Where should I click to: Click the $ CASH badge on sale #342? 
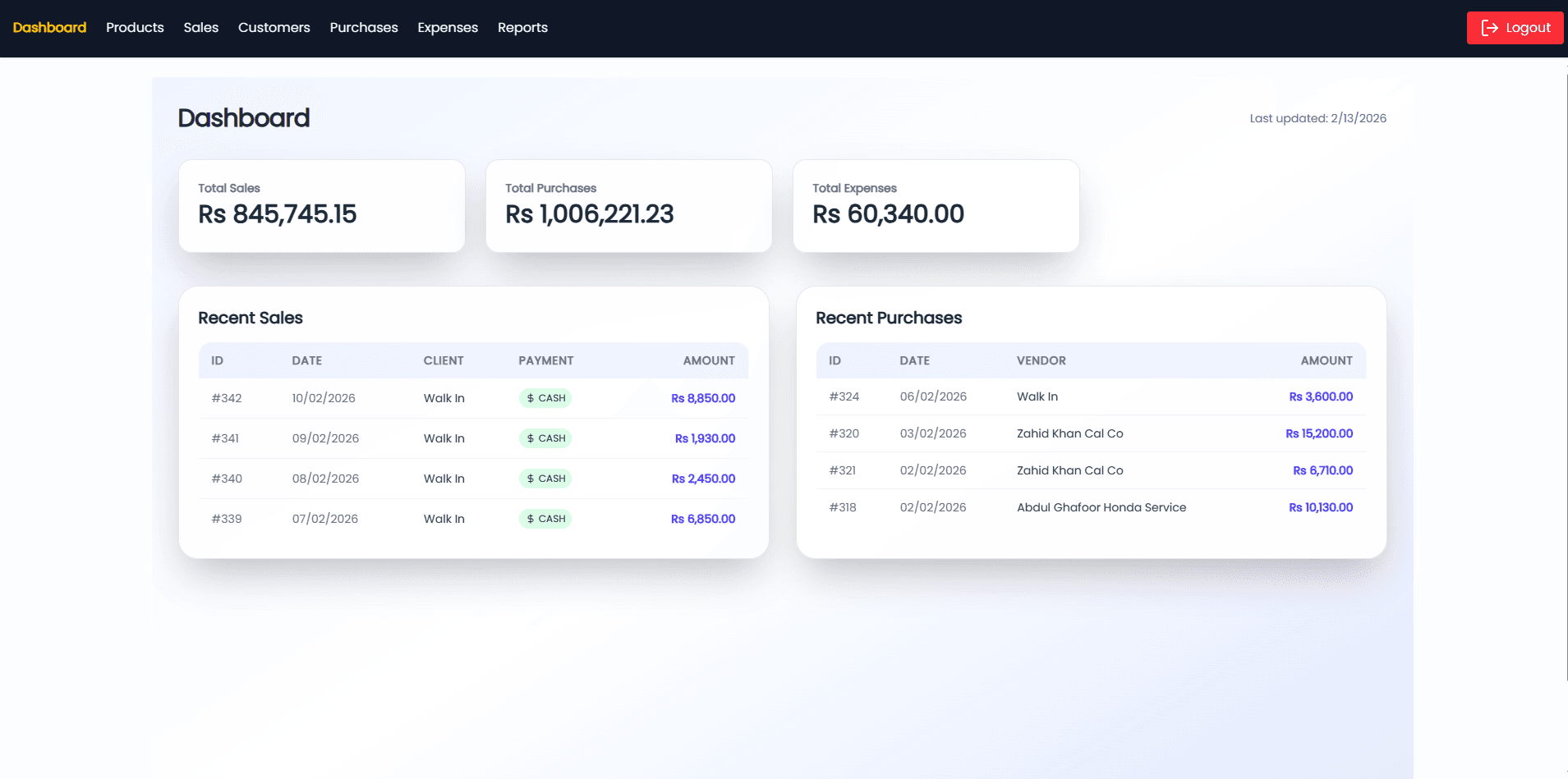(545, 398)
